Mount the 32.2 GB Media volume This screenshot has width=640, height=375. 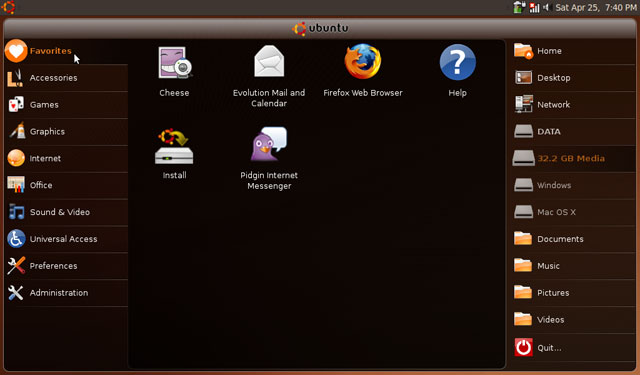coord(573,158)
